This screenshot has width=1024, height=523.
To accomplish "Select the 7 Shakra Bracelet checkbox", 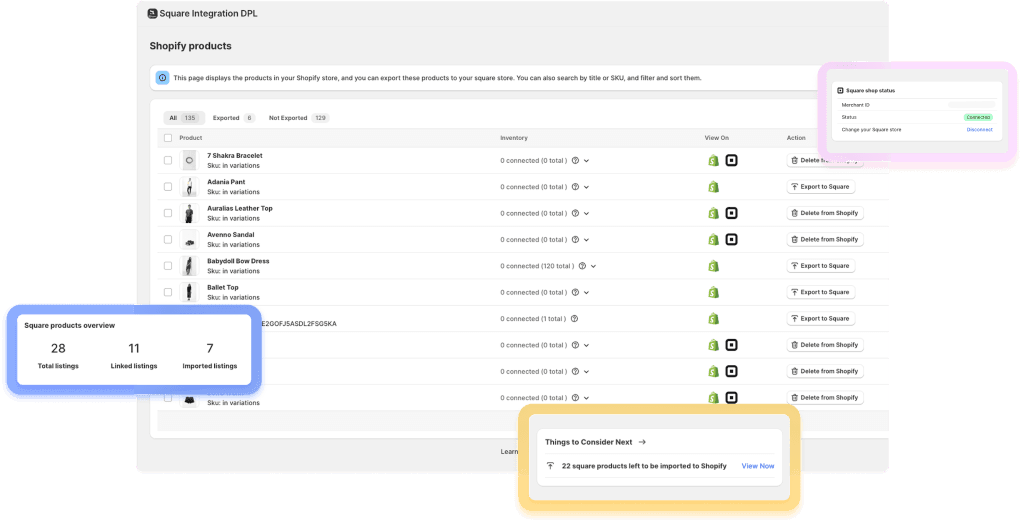I will click(168, 161).
